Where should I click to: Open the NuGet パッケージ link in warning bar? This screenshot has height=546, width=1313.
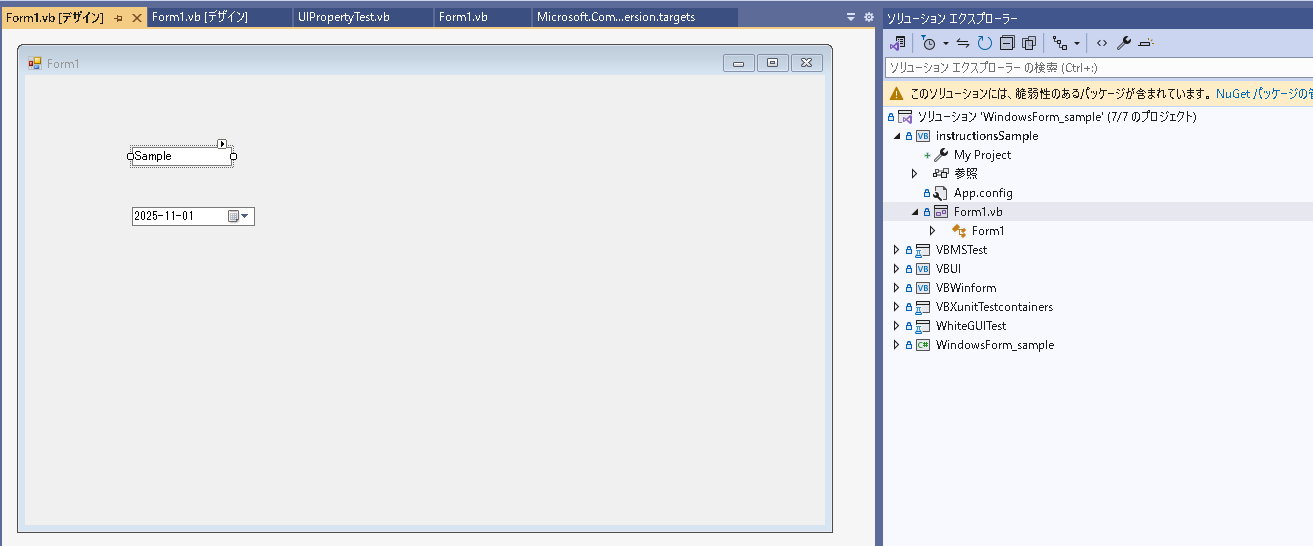pos(1264,93)
